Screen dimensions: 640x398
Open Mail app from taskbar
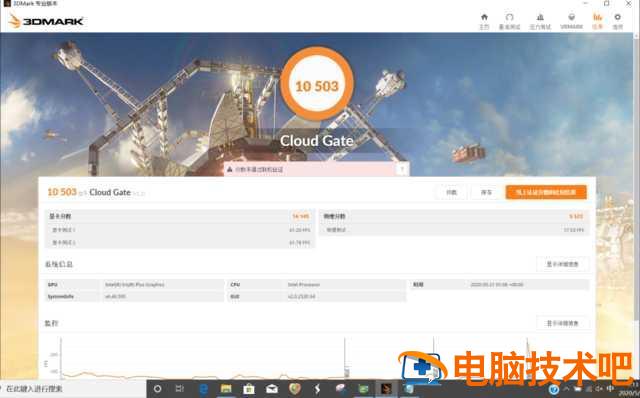[272, 389]
